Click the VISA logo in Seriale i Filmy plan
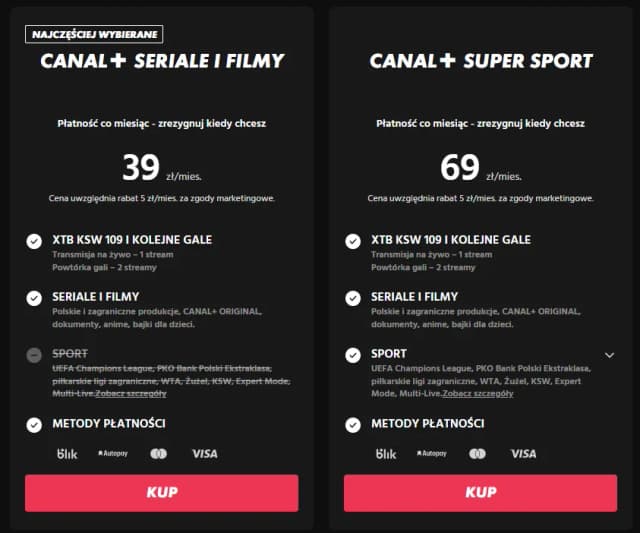640x533 pixels. pyautogui.click(x=204, y=454)
